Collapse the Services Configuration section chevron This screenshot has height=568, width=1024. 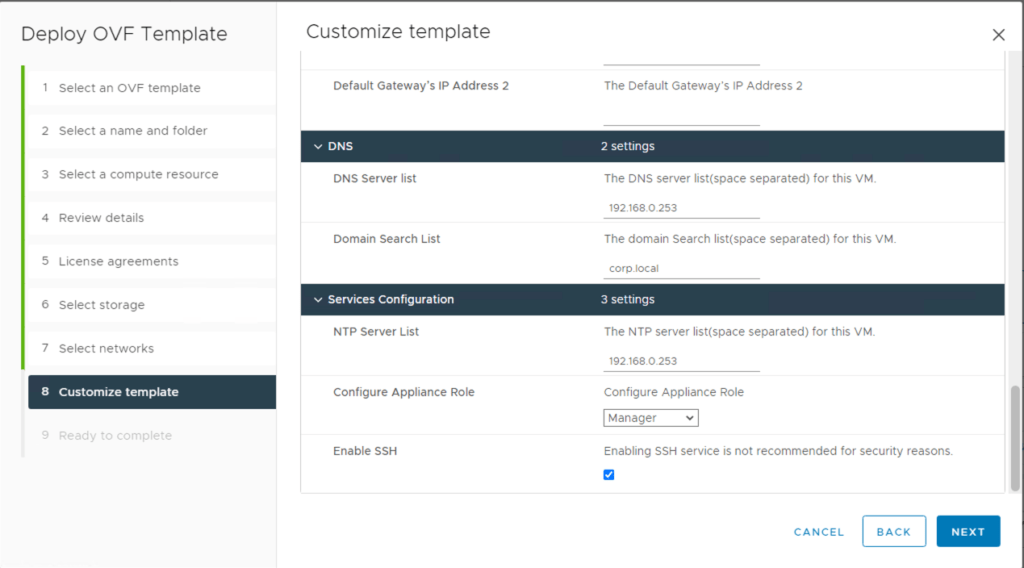click(x=318, y=300)
